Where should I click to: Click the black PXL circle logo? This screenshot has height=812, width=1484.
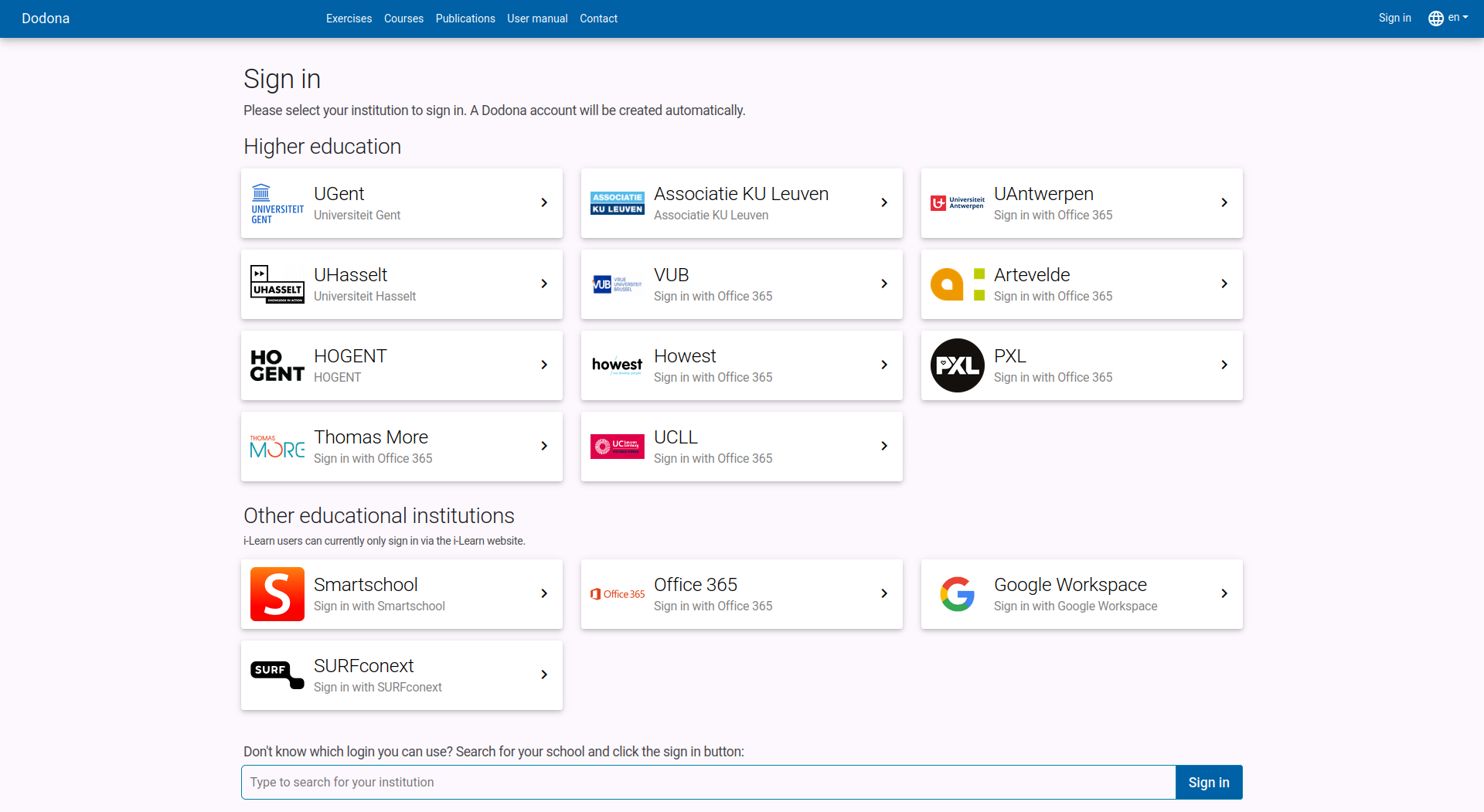958,365
